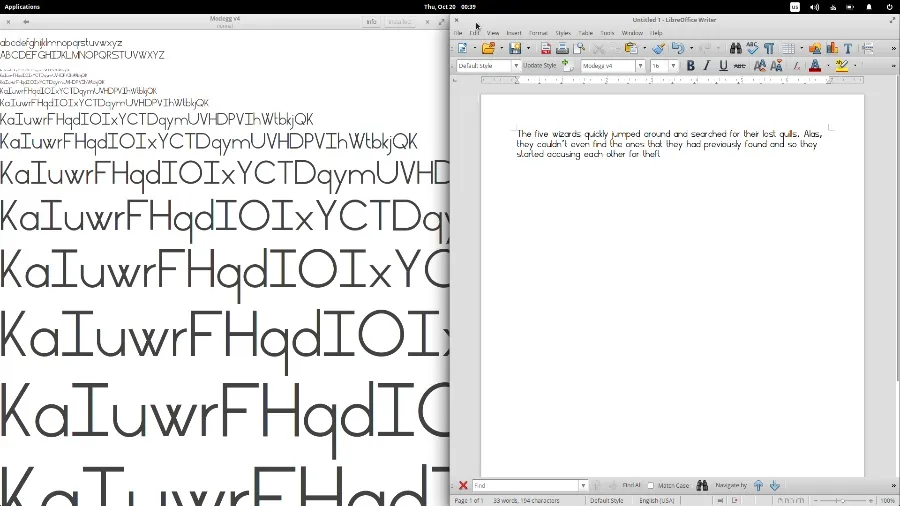900x506 pixels.
Task: Close the Find toolbar with red X
Action: [x=463, y=486]
